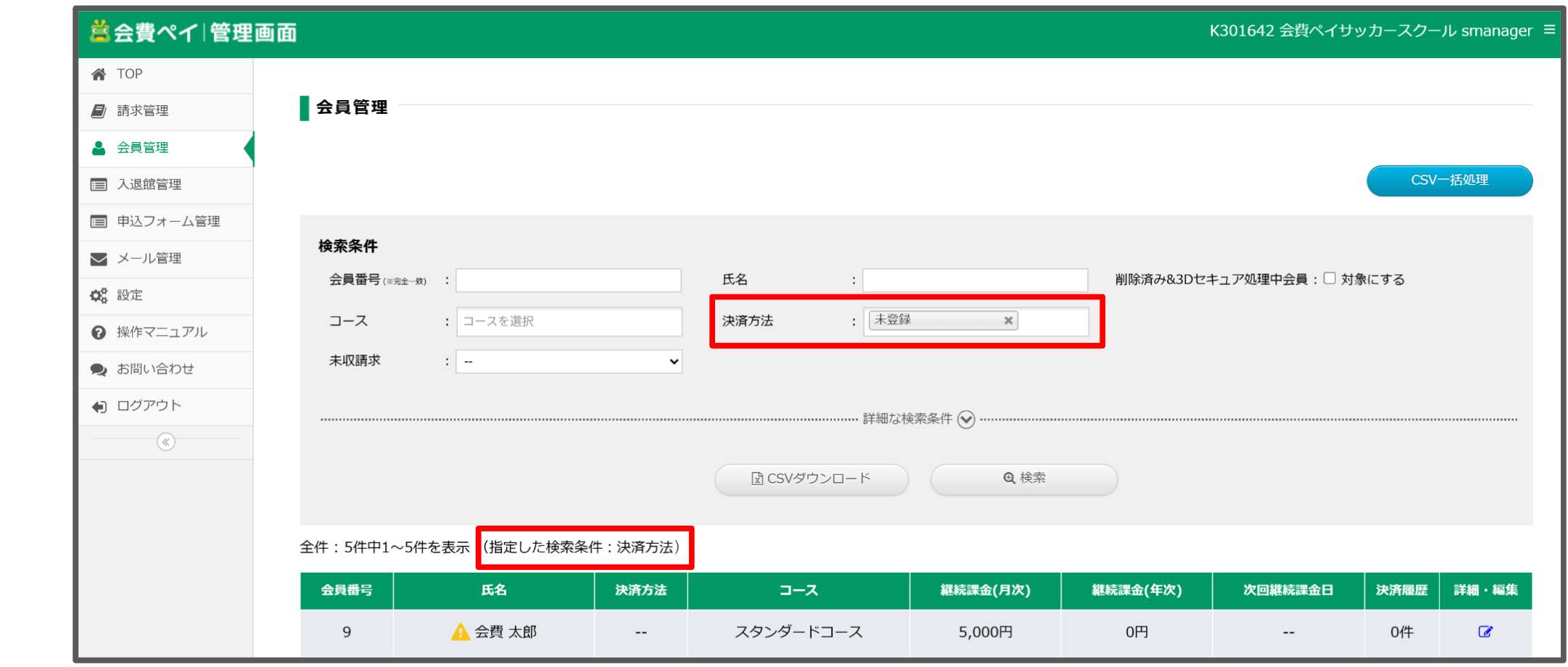Open 操作マニュアル help icon
The height and width of the screenshot is (667, 1568).
(x=99, y=332)
